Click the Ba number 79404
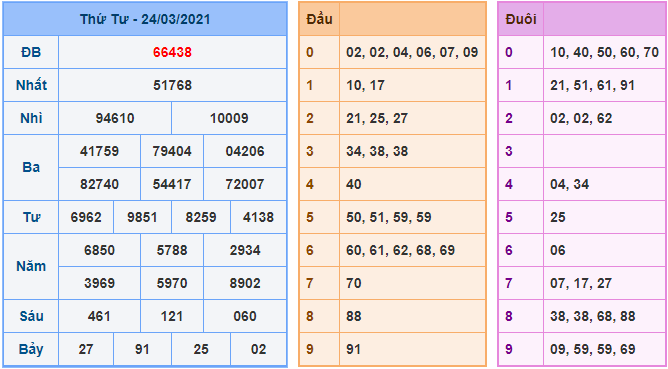668x369 pixels. [172, 151]
